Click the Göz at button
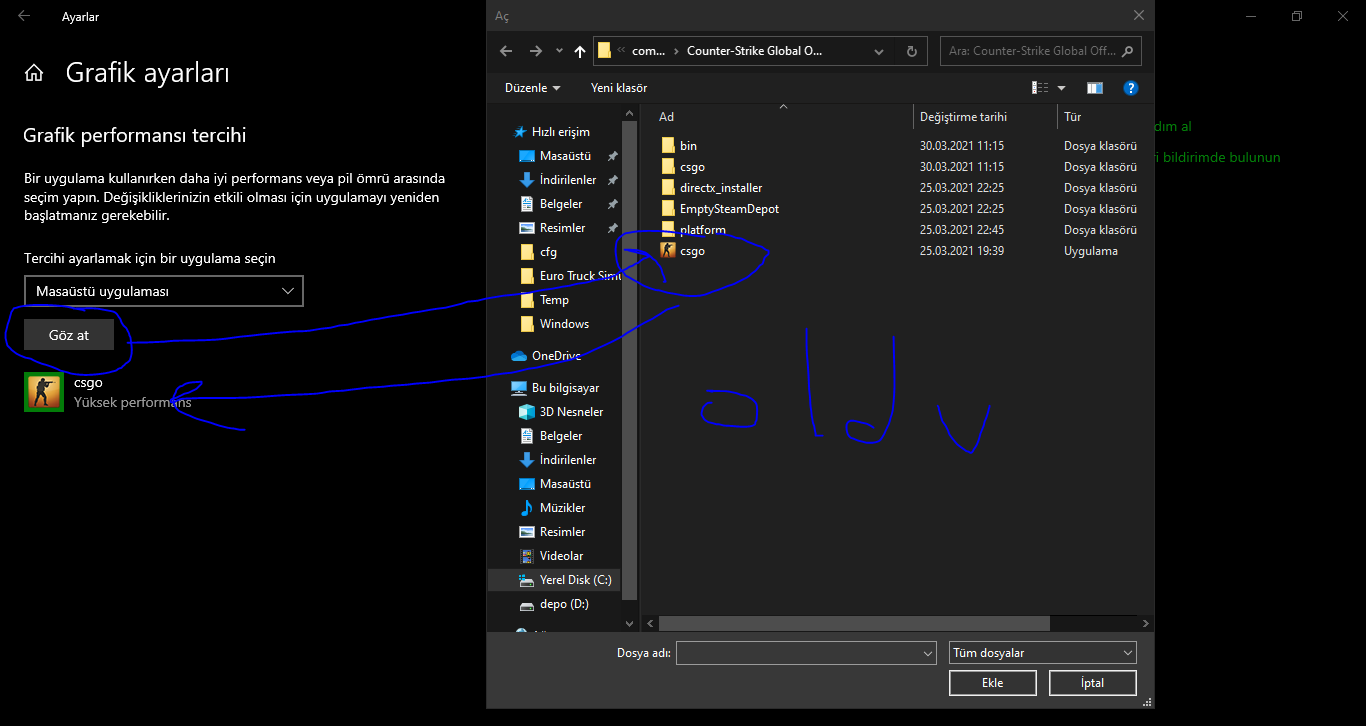The height and width of the screenshot is (726, 1366). pos(69,335)
